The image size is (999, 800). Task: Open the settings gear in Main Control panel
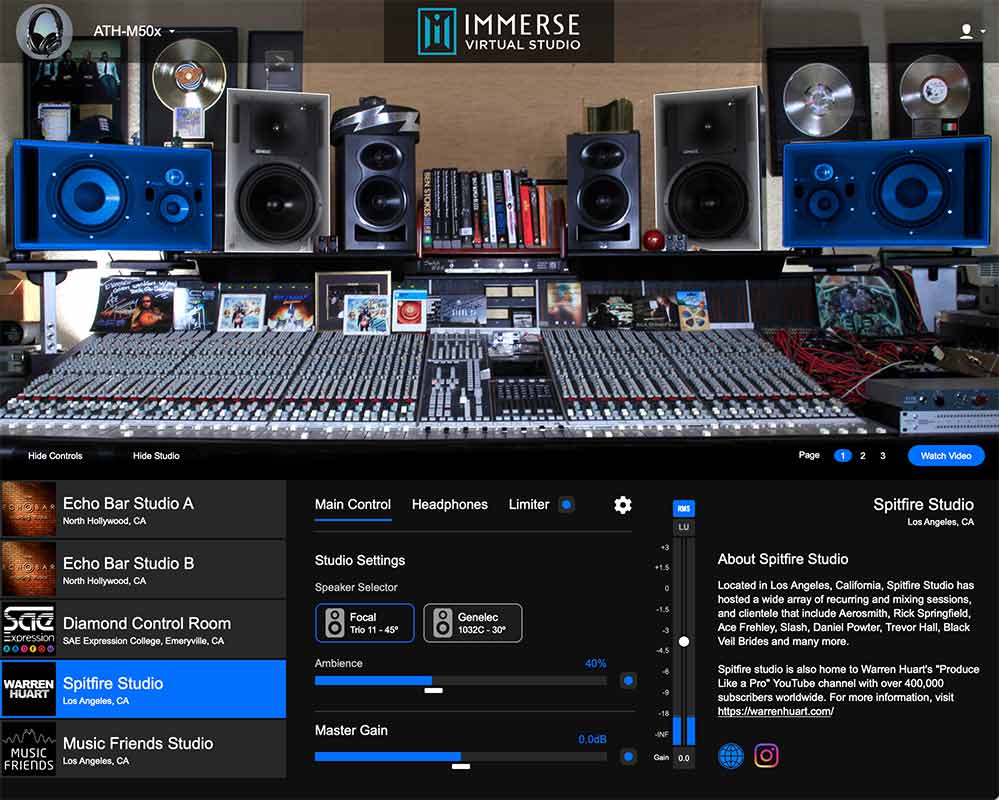point(623,505)
